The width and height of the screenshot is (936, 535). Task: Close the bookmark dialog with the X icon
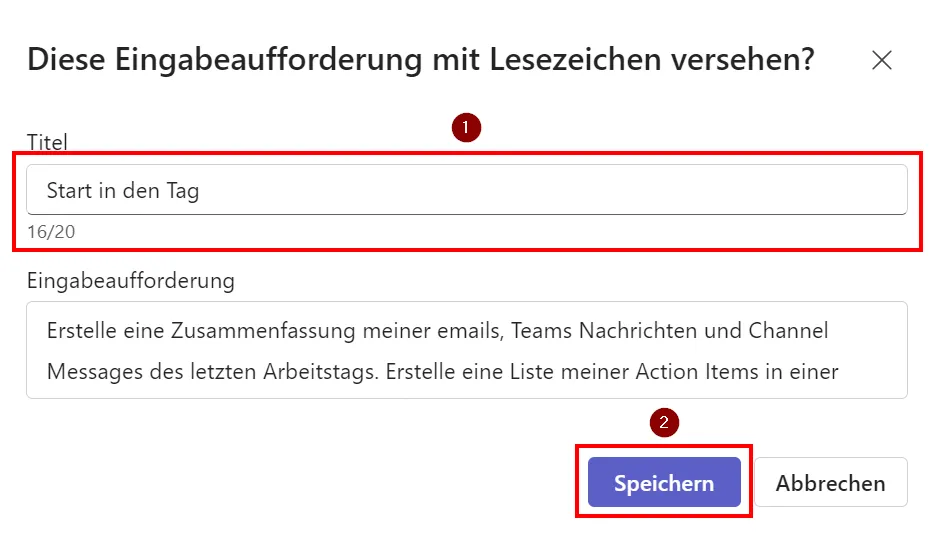click(881, 60)
